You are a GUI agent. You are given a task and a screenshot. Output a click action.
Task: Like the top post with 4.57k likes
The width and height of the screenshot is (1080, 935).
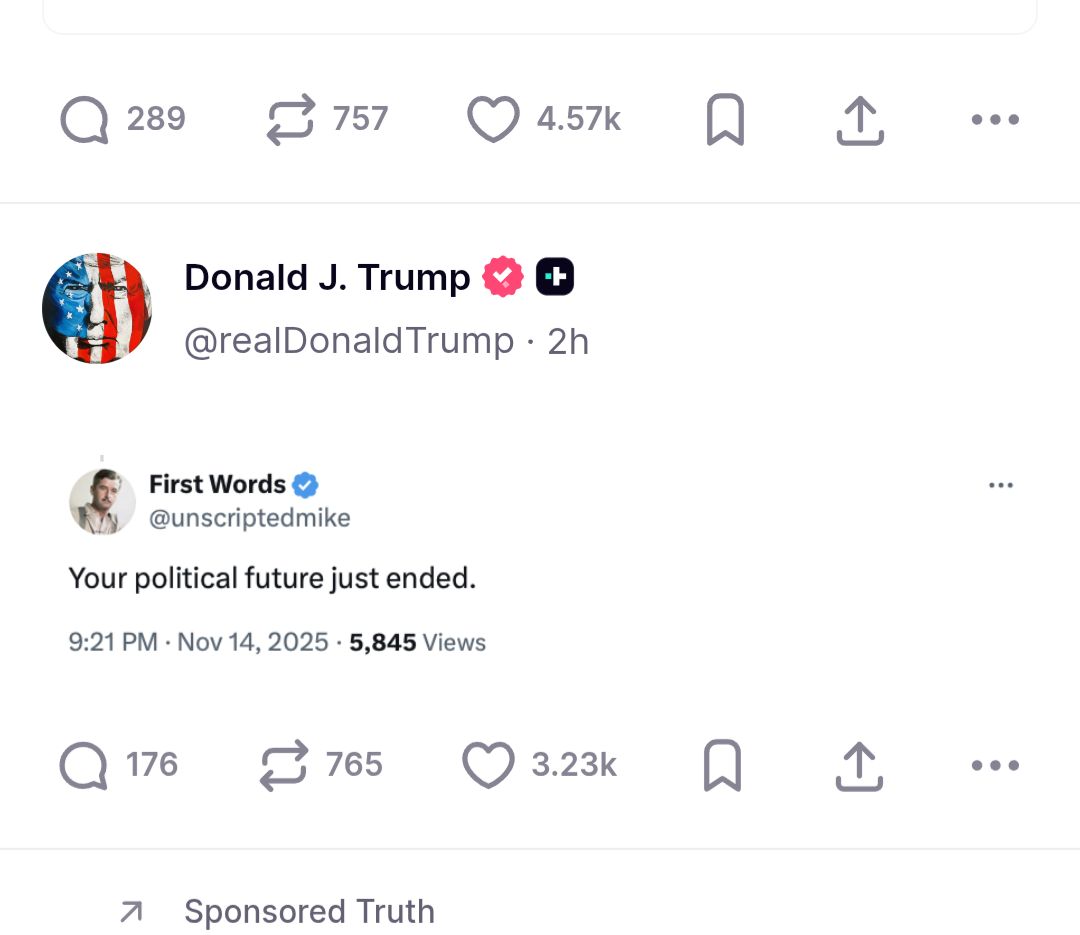494,120
